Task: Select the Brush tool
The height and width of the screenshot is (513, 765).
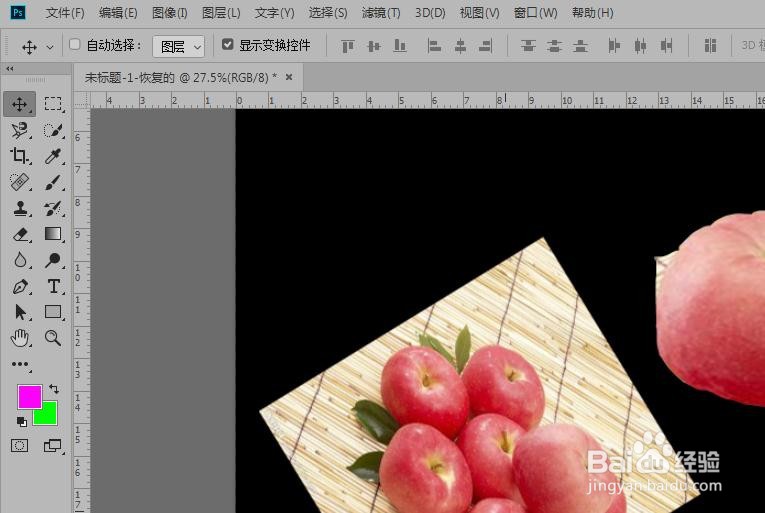Action: (x=53, y=182)
